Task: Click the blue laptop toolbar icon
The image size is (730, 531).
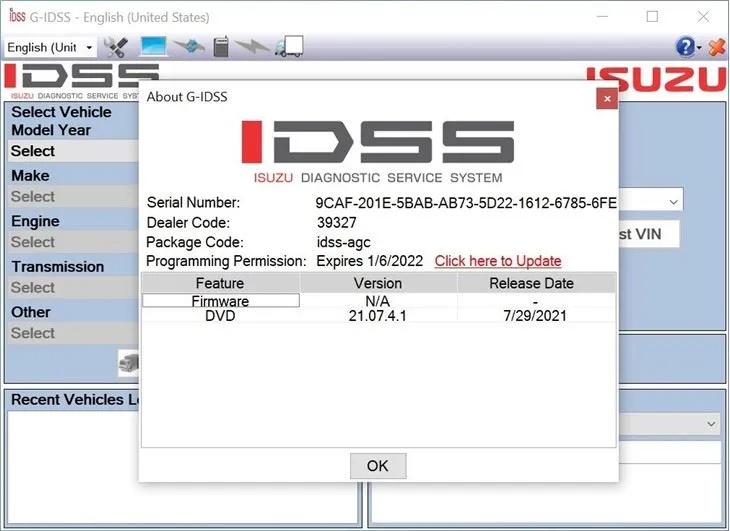Action: point(153,47)
